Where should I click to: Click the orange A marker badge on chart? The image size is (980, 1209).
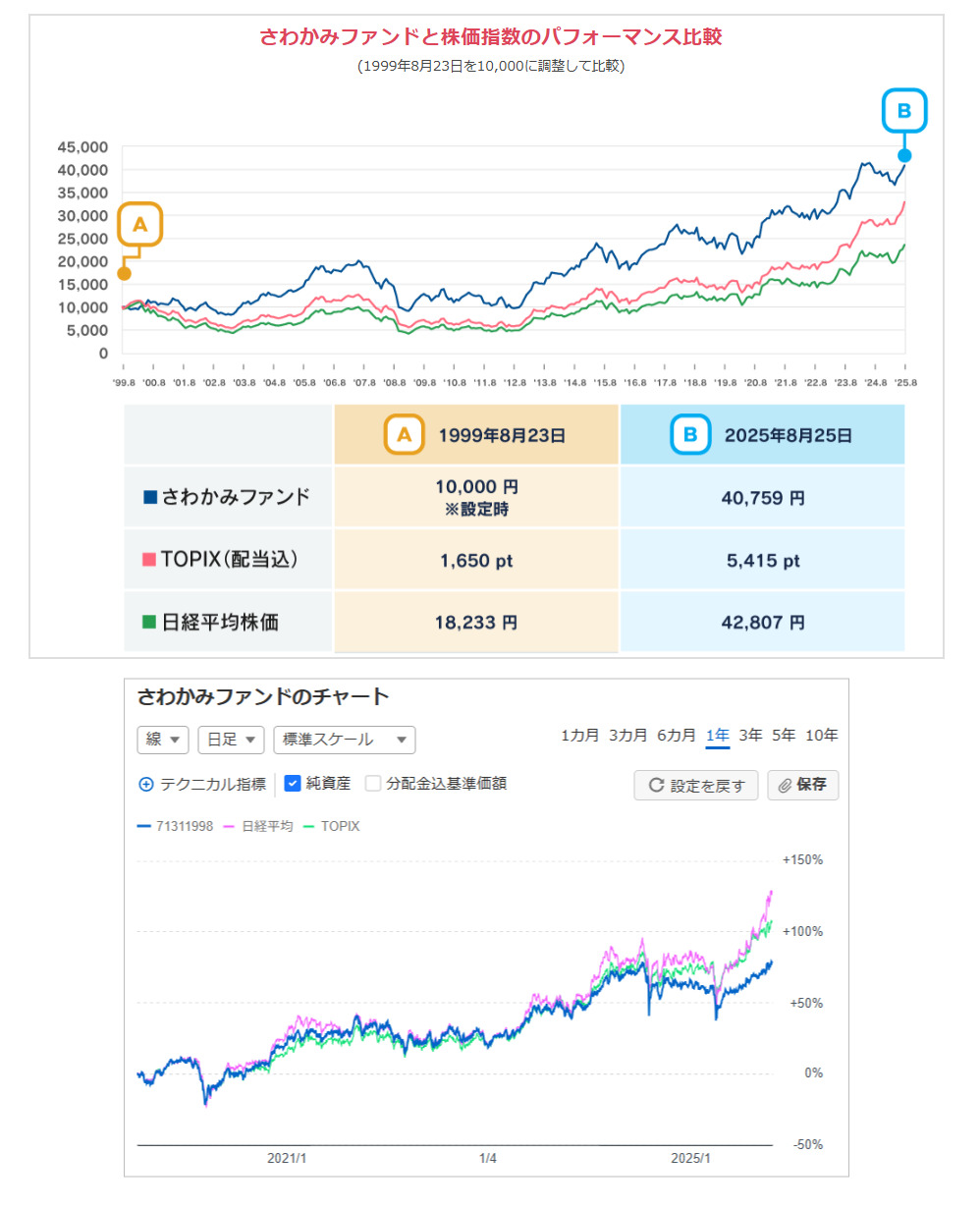point(139,225)
